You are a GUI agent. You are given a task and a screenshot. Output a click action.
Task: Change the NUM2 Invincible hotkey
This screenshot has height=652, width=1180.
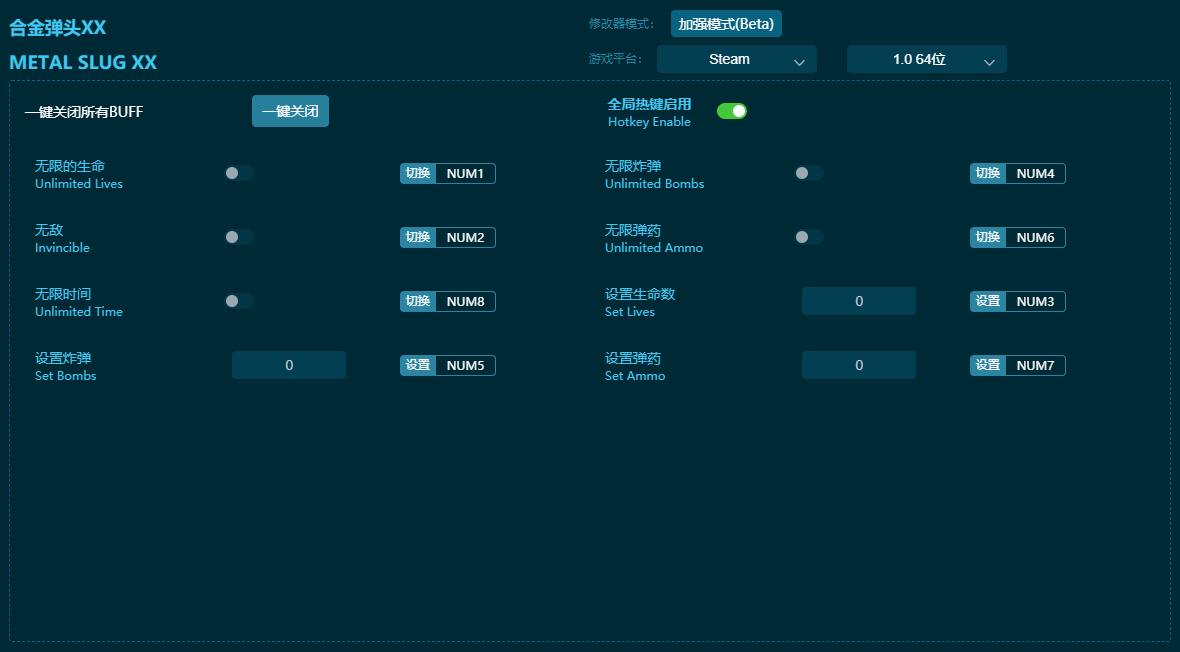tap(465, 238)
